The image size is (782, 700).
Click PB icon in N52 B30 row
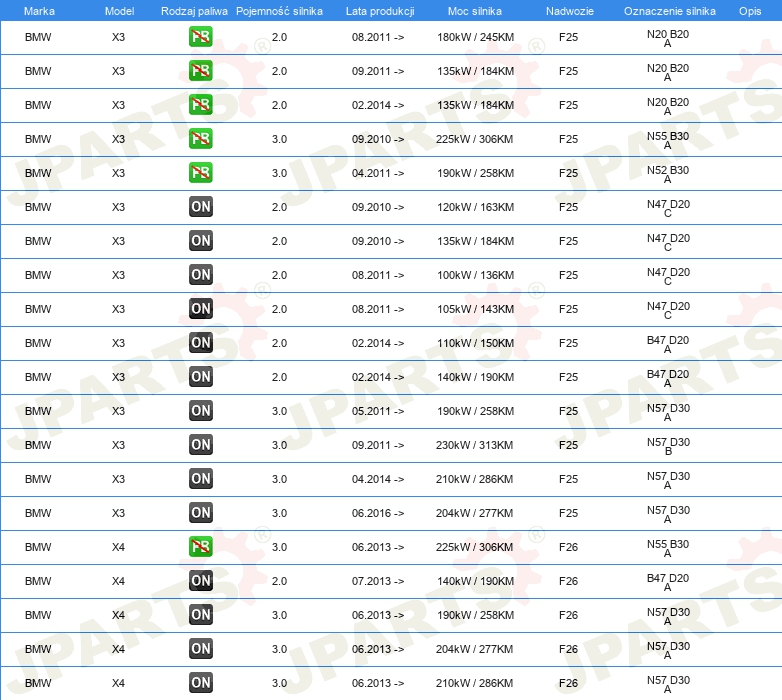click(200, 173)
